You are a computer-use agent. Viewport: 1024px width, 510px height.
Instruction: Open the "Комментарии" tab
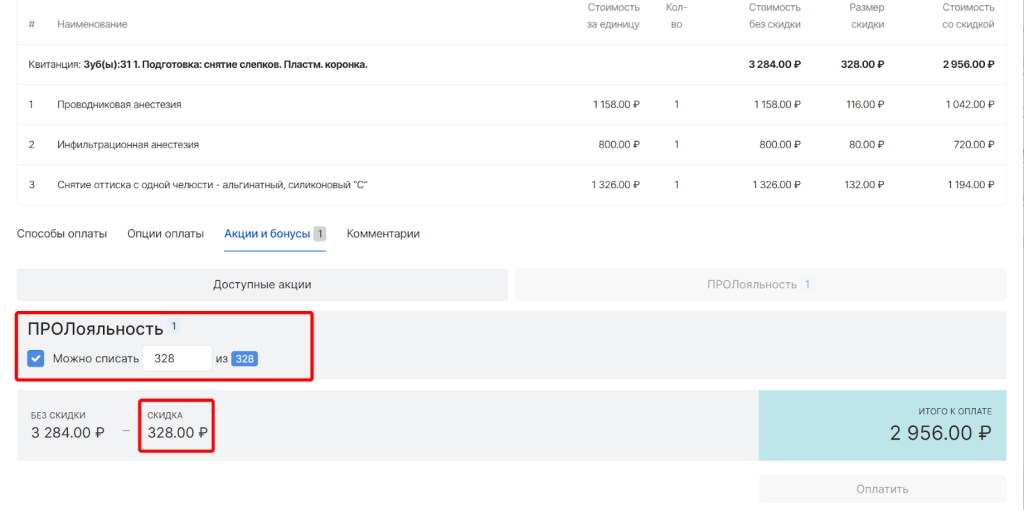click(x=383, y=234)
